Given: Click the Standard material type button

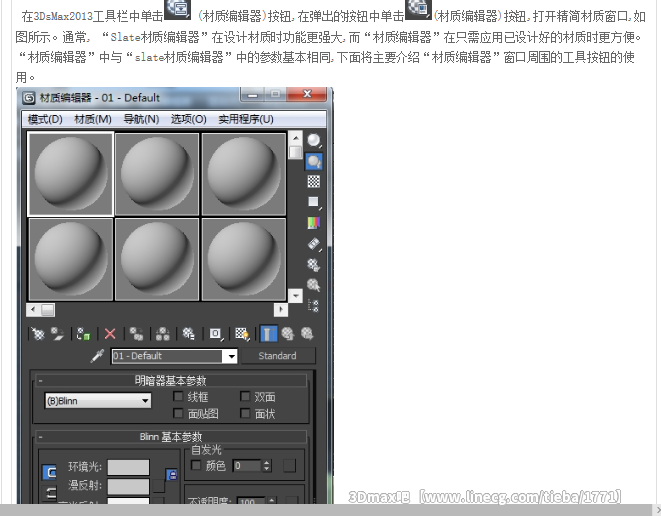Looking at the screenshot, I should (277, 356).
